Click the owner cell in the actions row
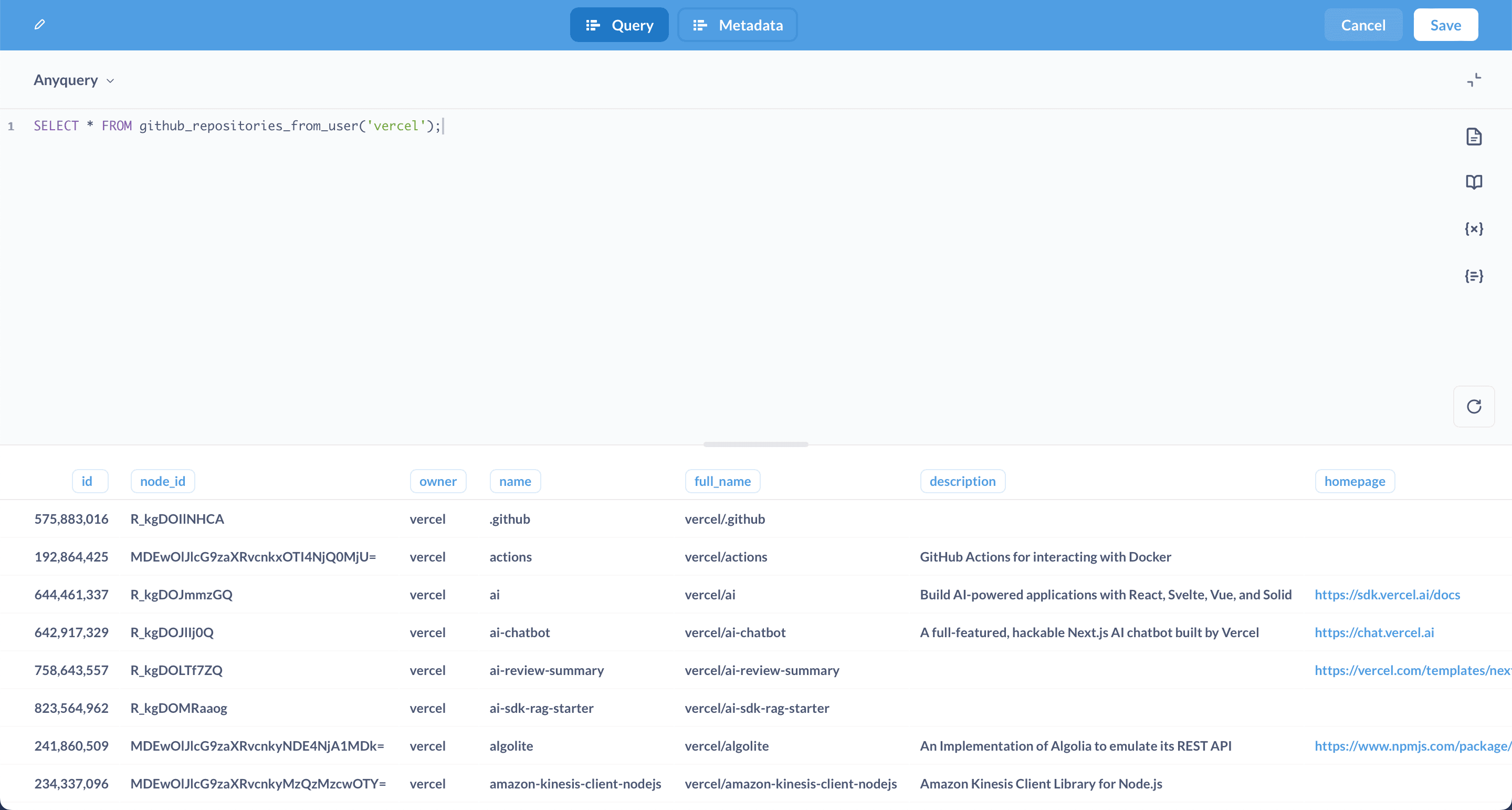The width and height of the screenshot is (1512, 810). pos(427,557)
